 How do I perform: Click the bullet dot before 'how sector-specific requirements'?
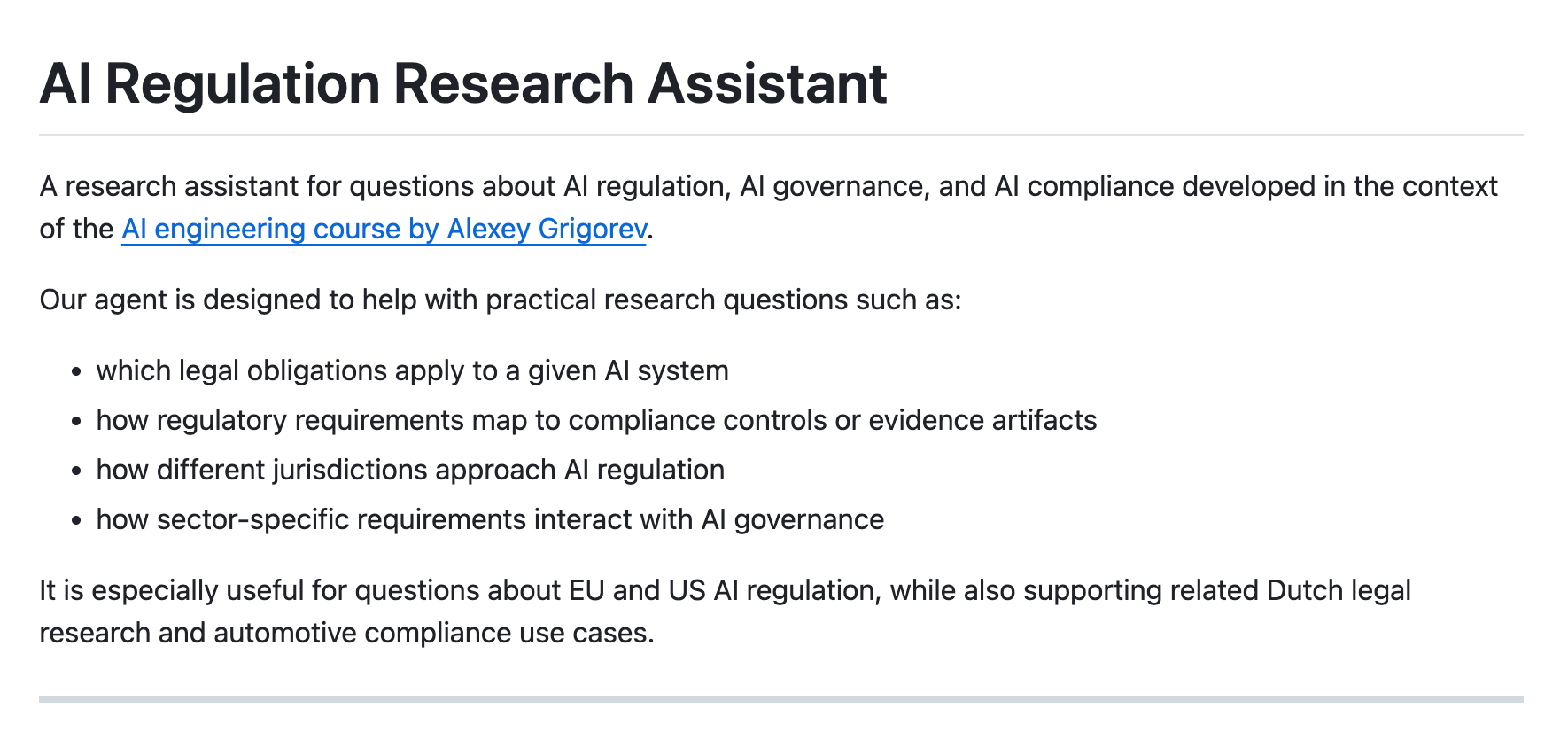coord(77,520)
